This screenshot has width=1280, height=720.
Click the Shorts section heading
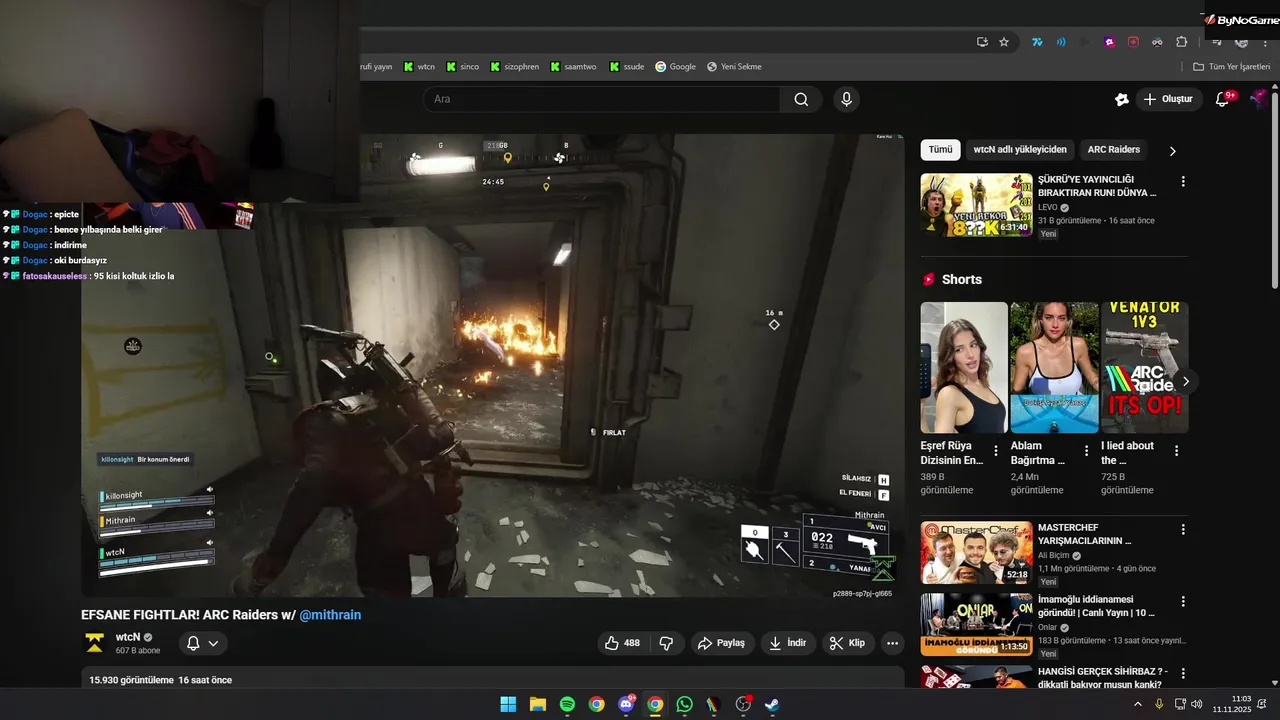tap(961, 279)
